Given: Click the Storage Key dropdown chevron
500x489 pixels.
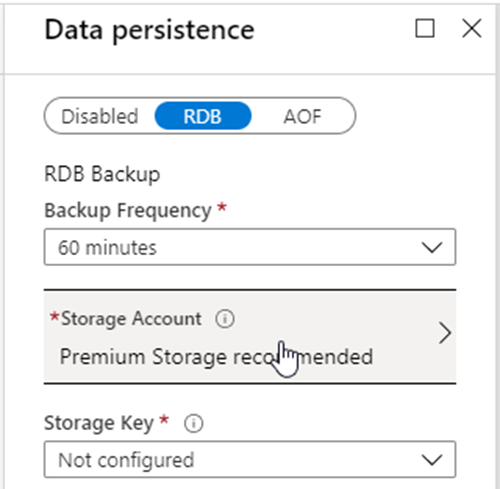Looking at the screenshot, I should (432, 460).
